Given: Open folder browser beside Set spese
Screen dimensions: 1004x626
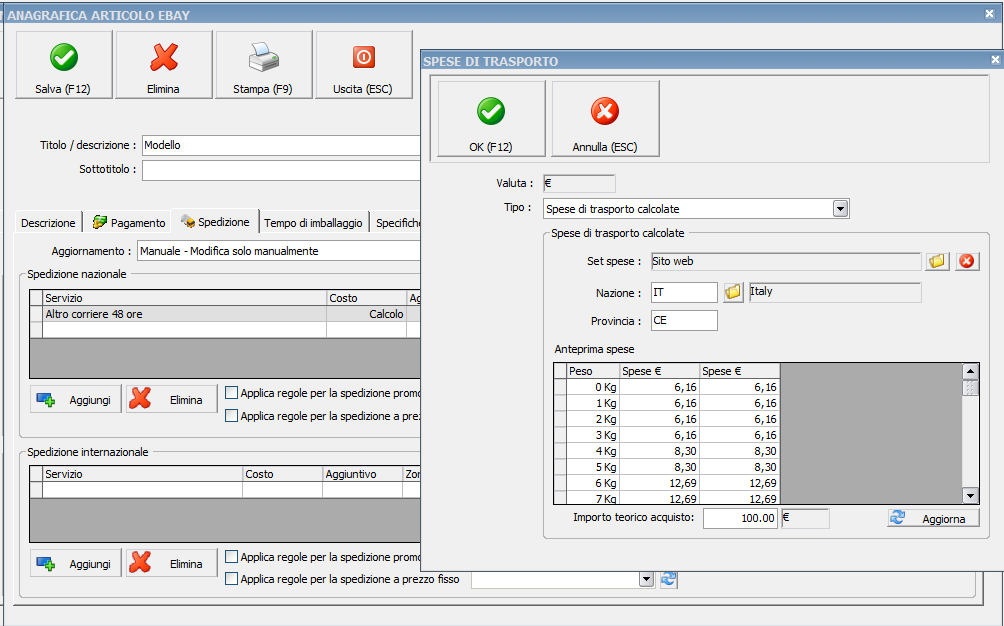Looking at the screenshot, I should coord(936,261).
